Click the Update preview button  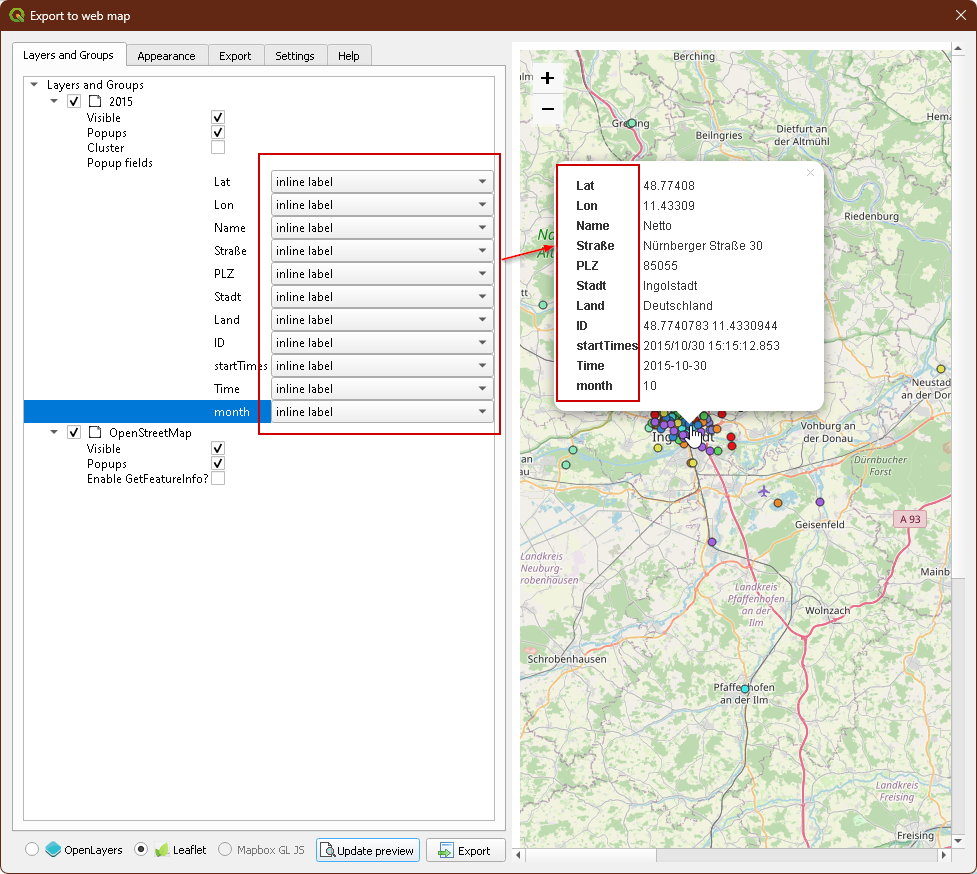(367, 850)
